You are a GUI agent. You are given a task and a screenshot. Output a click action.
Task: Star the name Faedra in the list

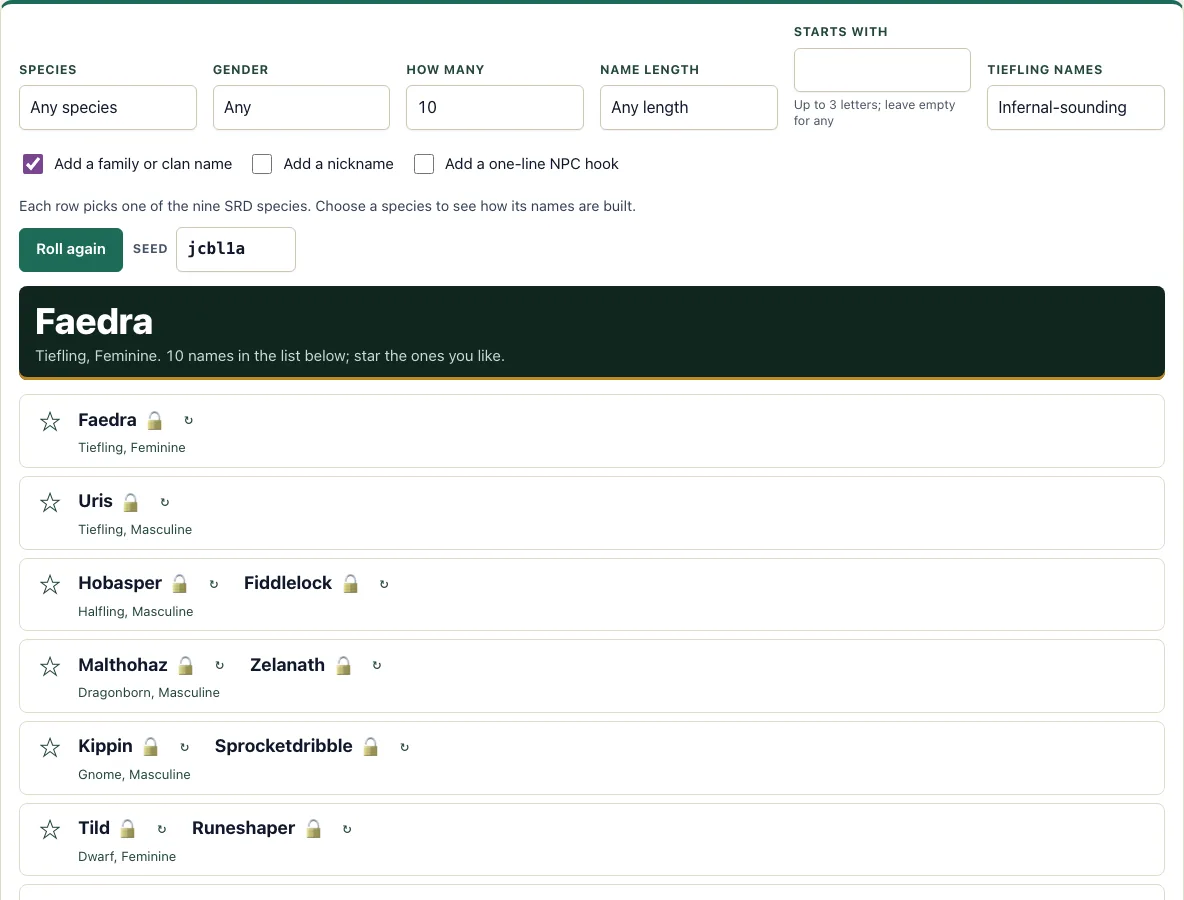coord(50,421)
